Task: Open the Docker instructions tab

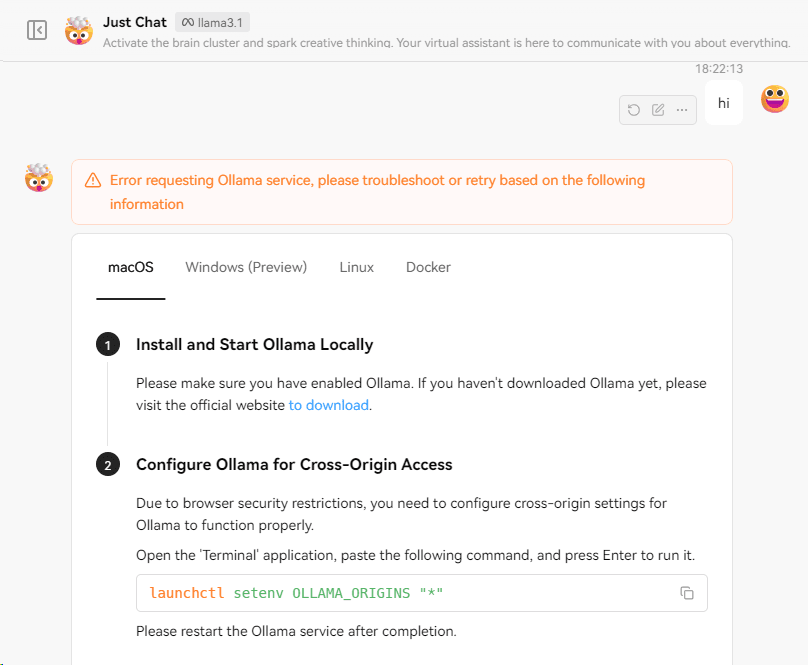Action: click(428, 267)
